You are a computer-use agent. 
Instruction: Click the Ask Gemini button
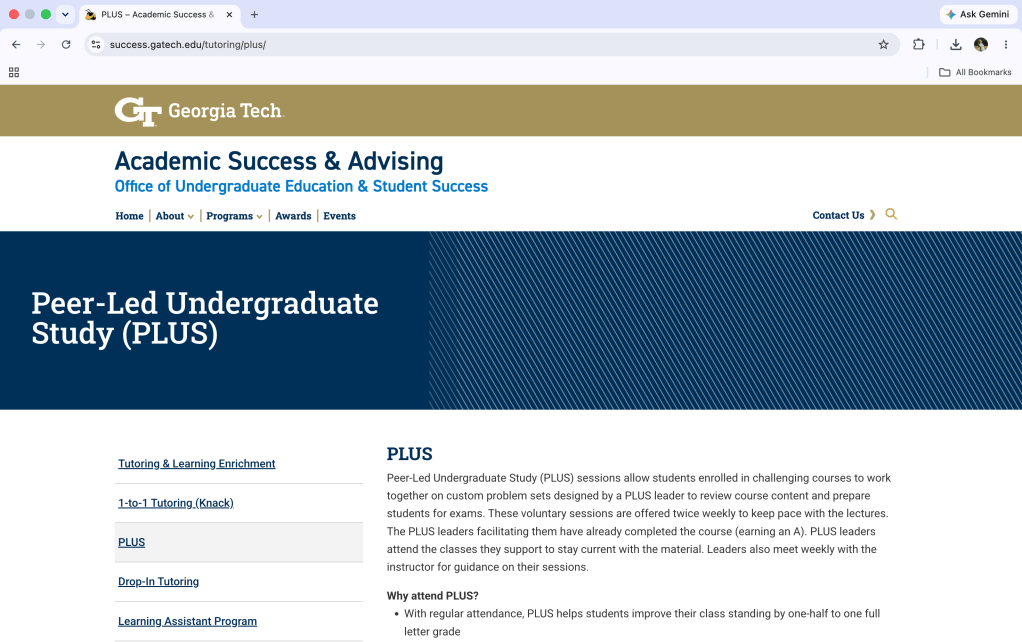(978, 14)
